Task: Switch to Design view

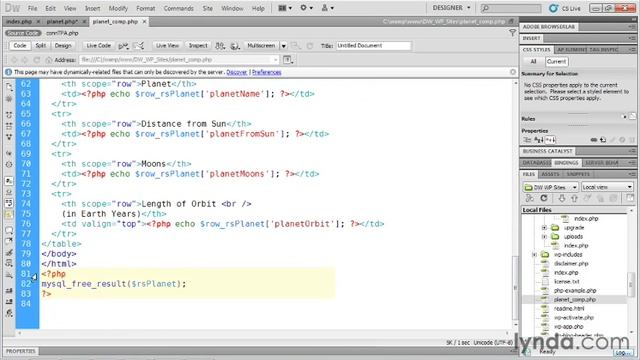Action: pyautogui.click(x=63, y=46)
